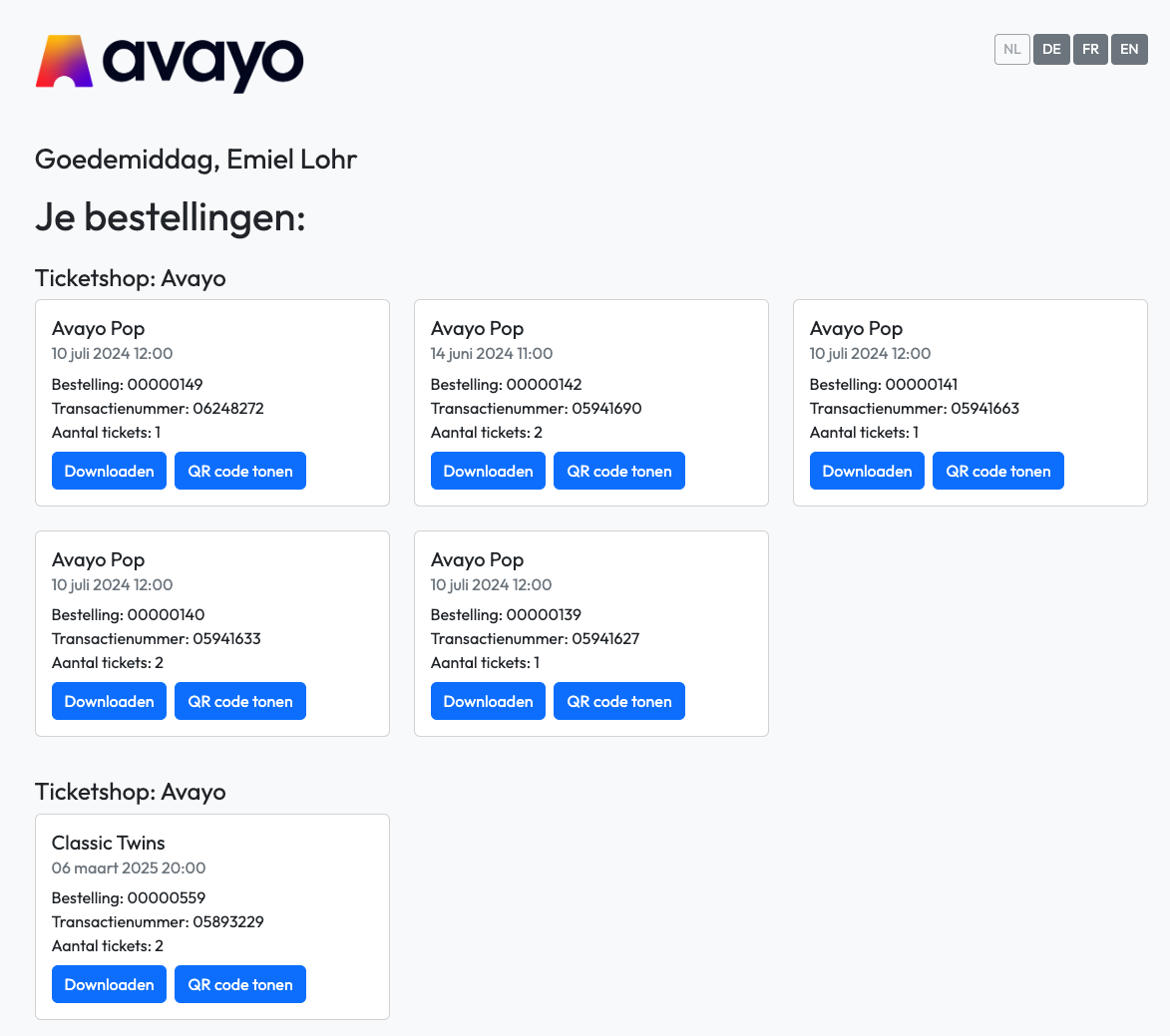Select text 'Transactienummer: 05893229'
Image resolution: width=1170 pixels, height=1036 pixels.
pyautogui.click(x=158, y=922)
